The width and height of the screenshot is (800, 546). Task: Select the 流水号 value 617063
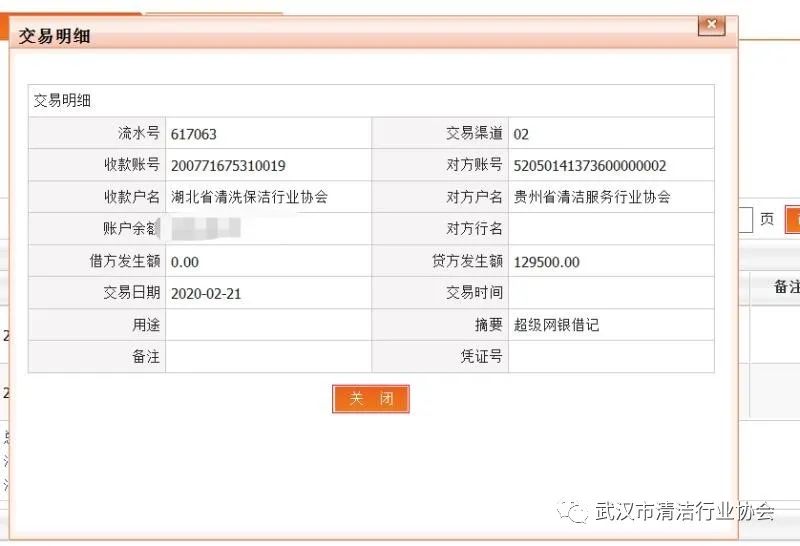194,134
